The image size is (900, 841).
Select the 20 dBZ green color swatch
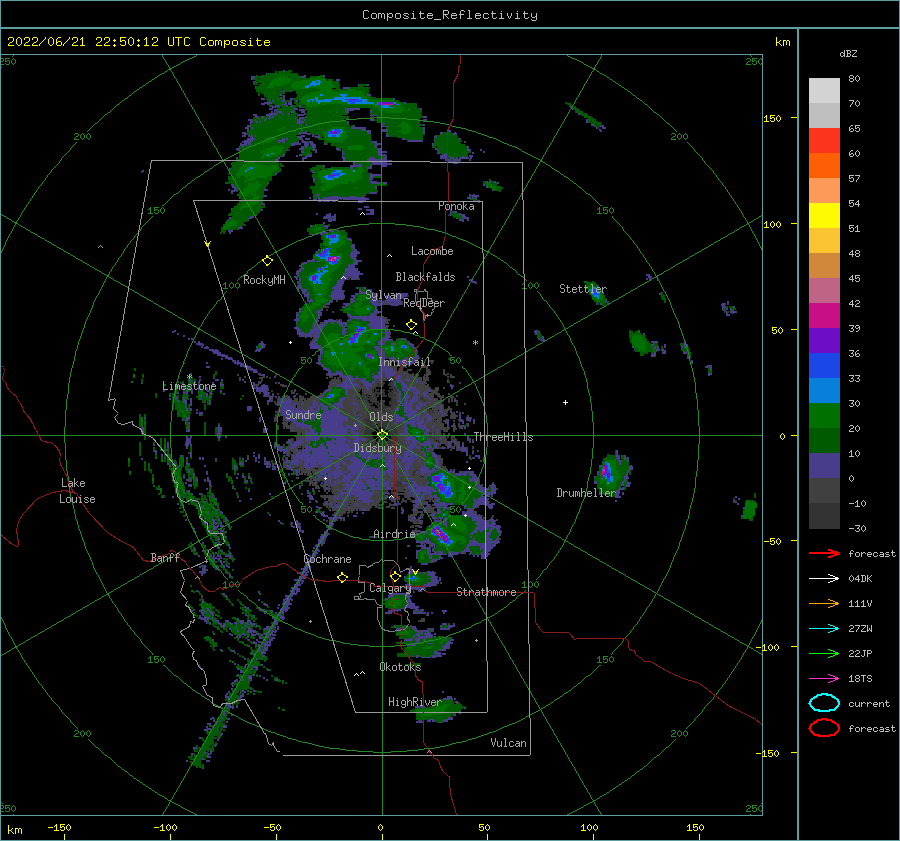pos(824,416)
